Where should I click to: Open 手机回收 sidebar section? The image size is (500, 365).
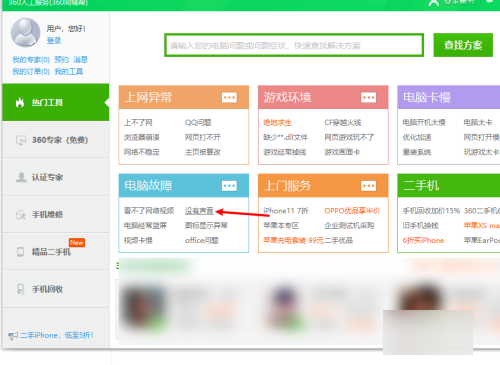pos(56,289)
